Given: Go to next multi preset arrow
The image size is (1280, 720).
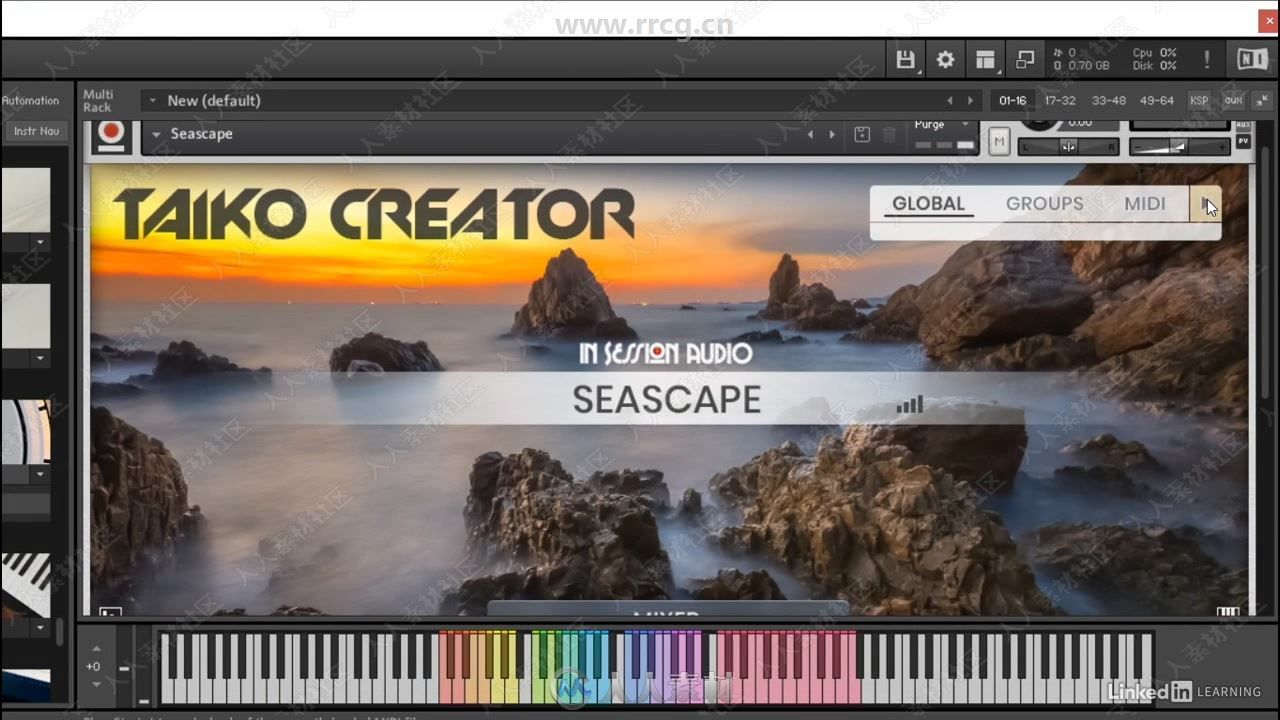Looking at the screenshot, I should tap(970, 100).
